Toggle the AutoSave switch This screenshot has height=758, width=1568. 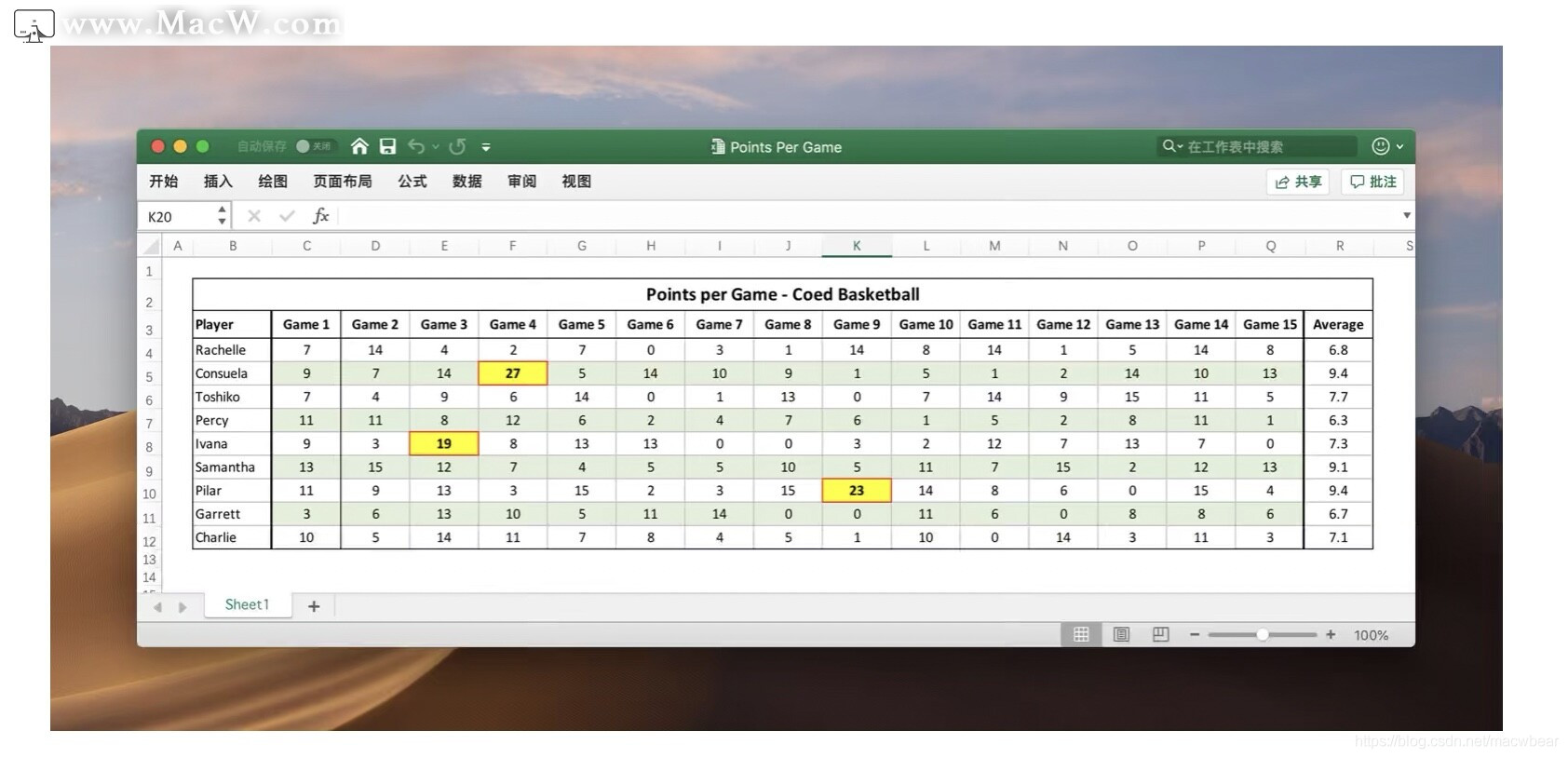pyautogui.click(x=314, y=146)
